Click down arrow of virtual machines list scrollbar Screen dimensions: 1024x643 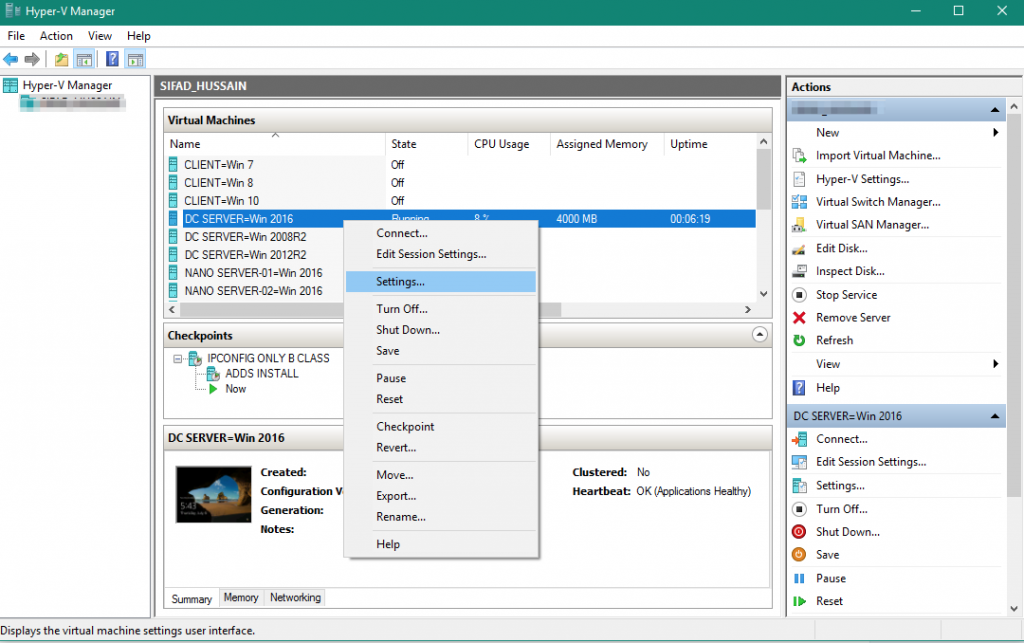click(763, 294)
